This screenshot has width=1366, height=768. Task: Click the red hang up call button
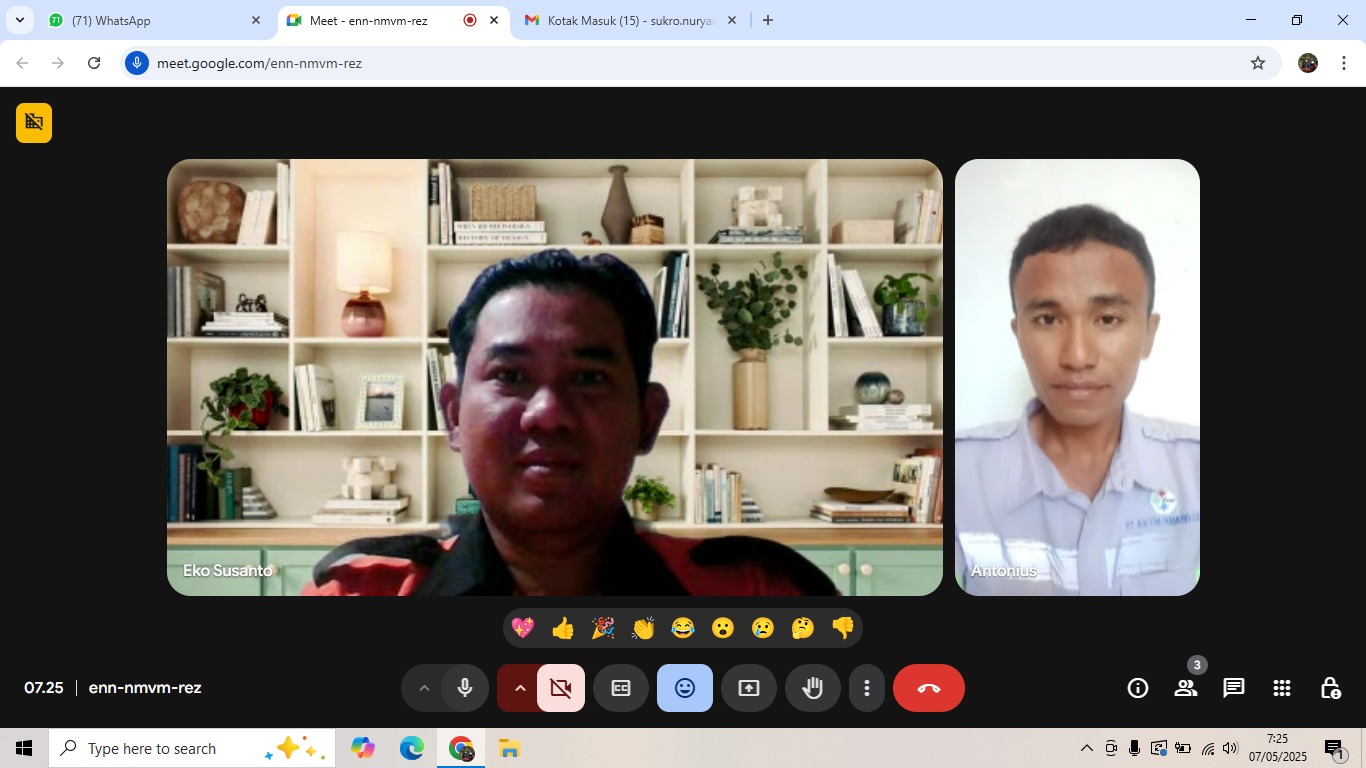[928, 688]
